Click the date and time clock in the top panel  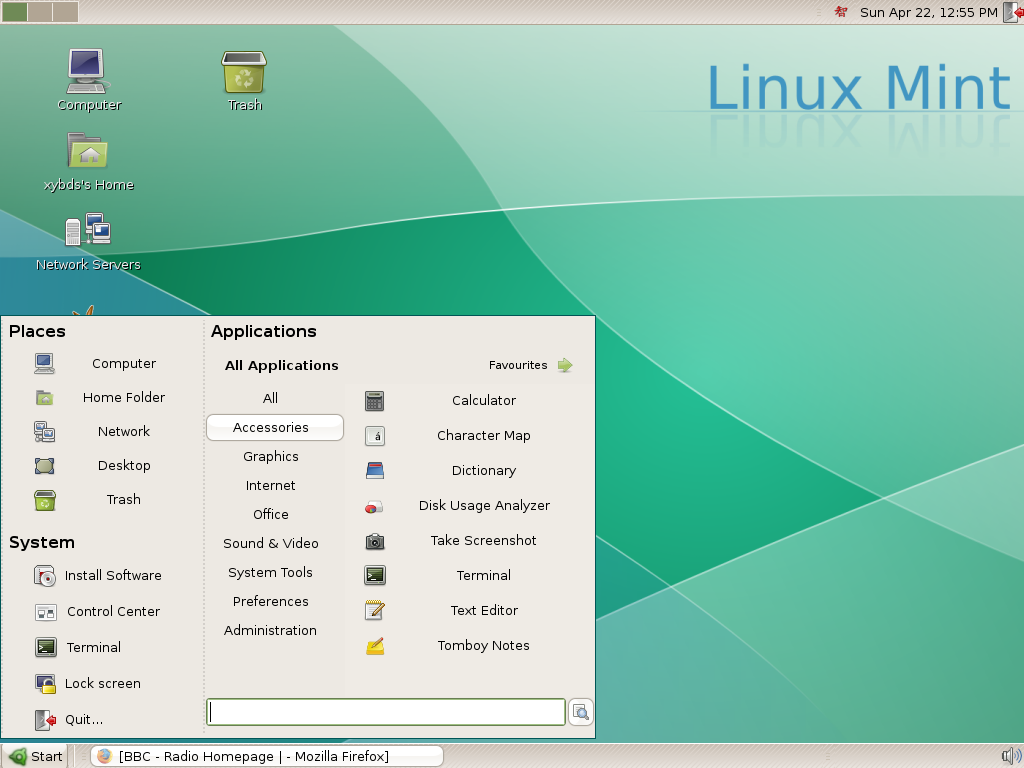[x=928, y=12]
